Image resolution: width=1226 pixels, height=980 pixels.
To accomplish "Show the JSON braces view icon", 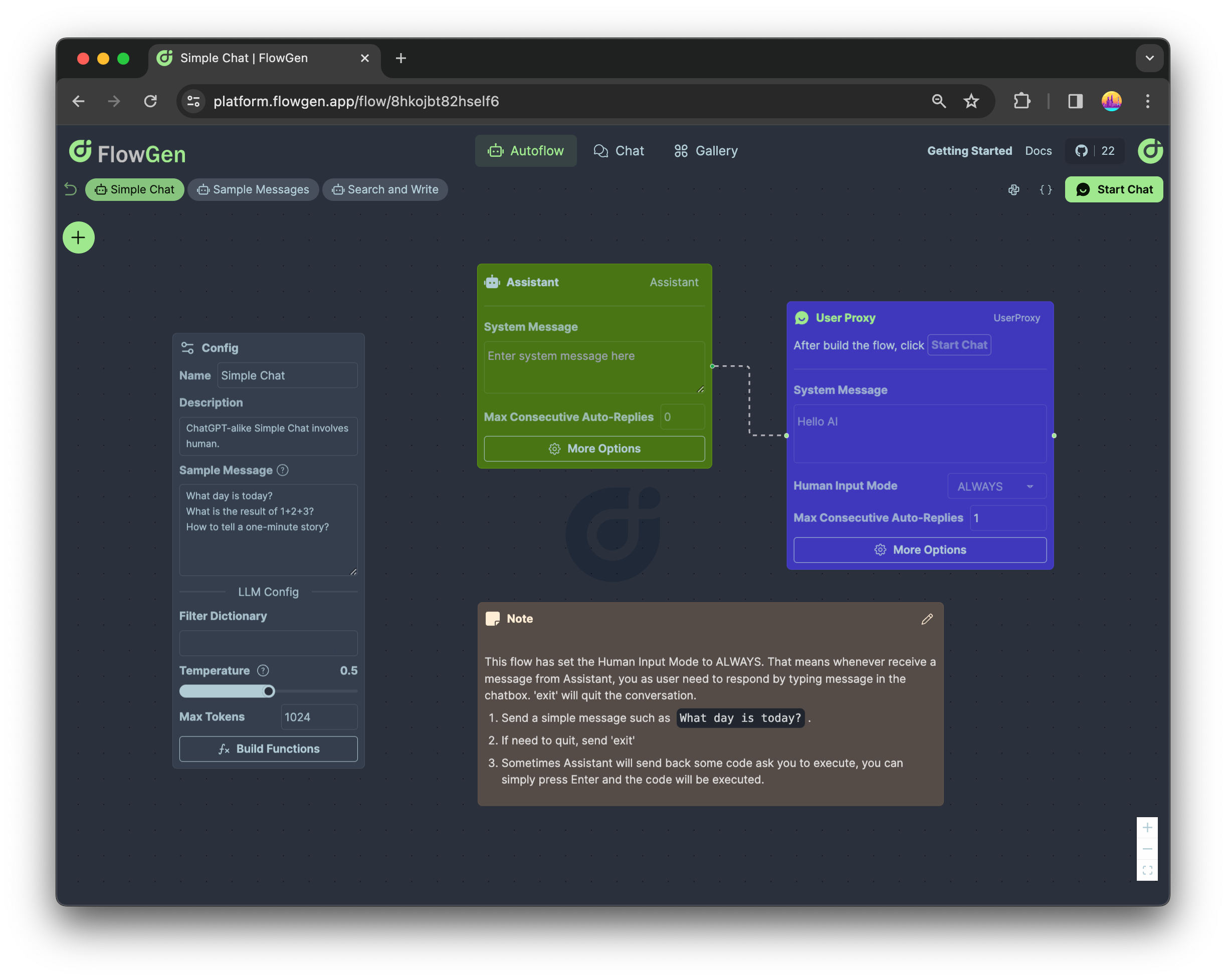I will (x=1045, y=190).
